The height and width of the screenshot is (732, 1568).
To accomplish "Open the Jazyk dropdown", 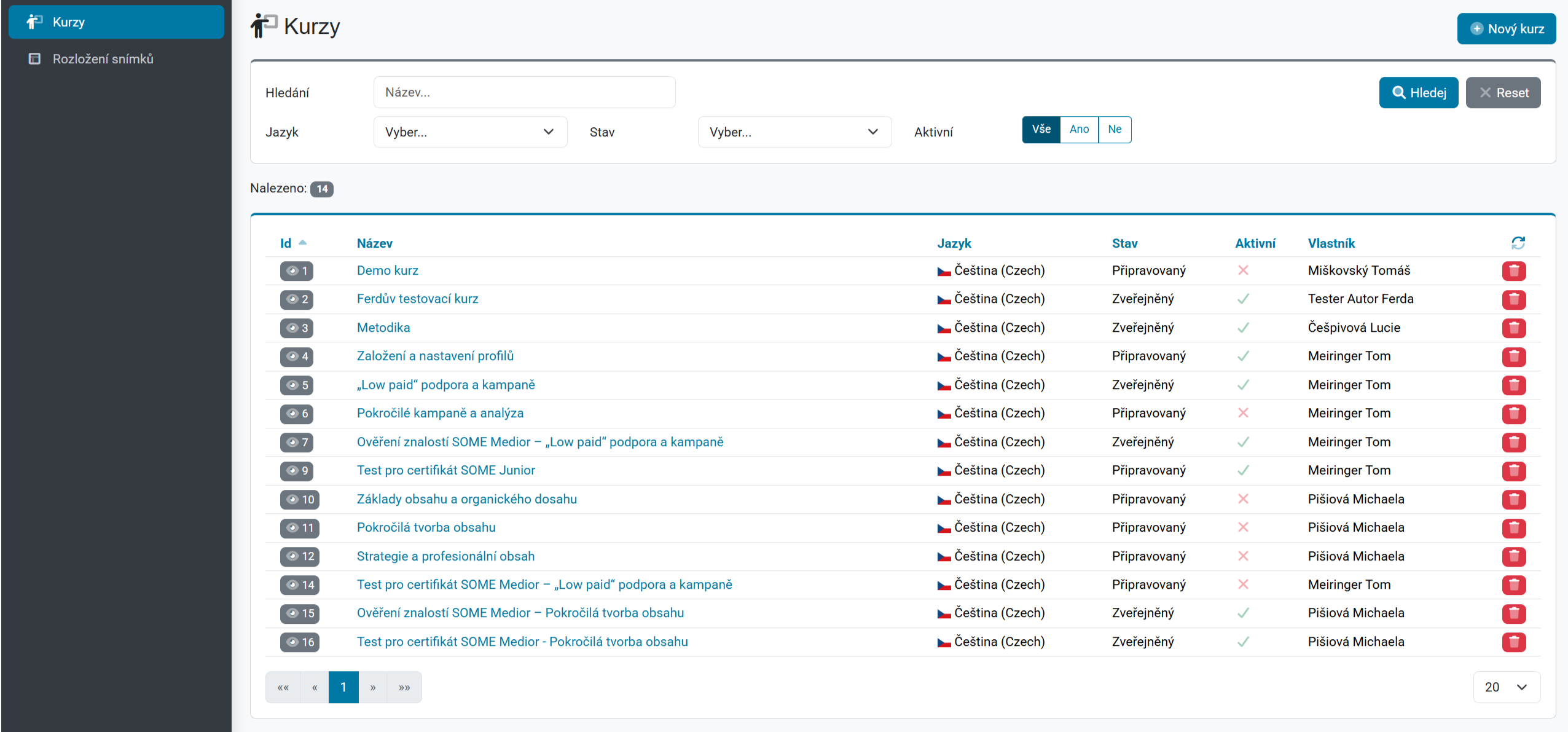I will tap(470, 132).
